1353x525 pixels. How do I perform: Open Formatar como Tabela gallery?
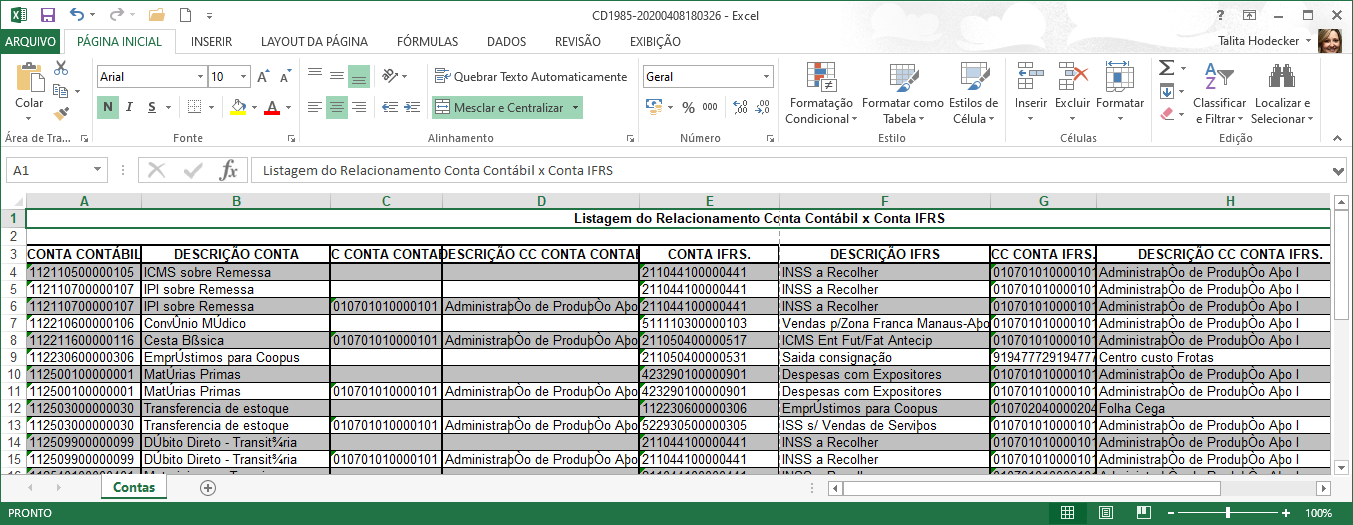click(903, 93)
